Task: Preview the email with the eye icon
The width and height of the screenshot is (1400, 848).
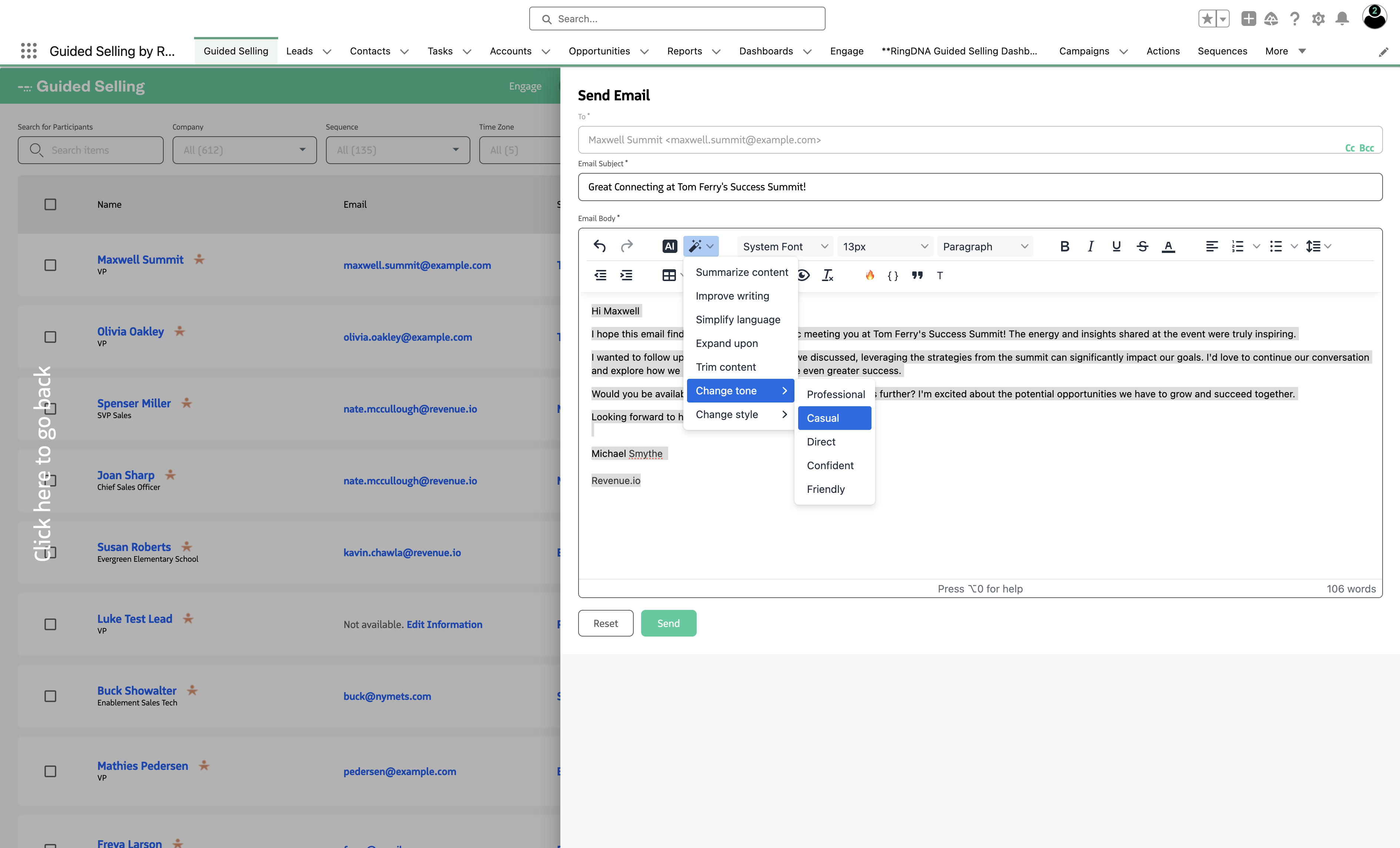Action: tap(803, 275)
